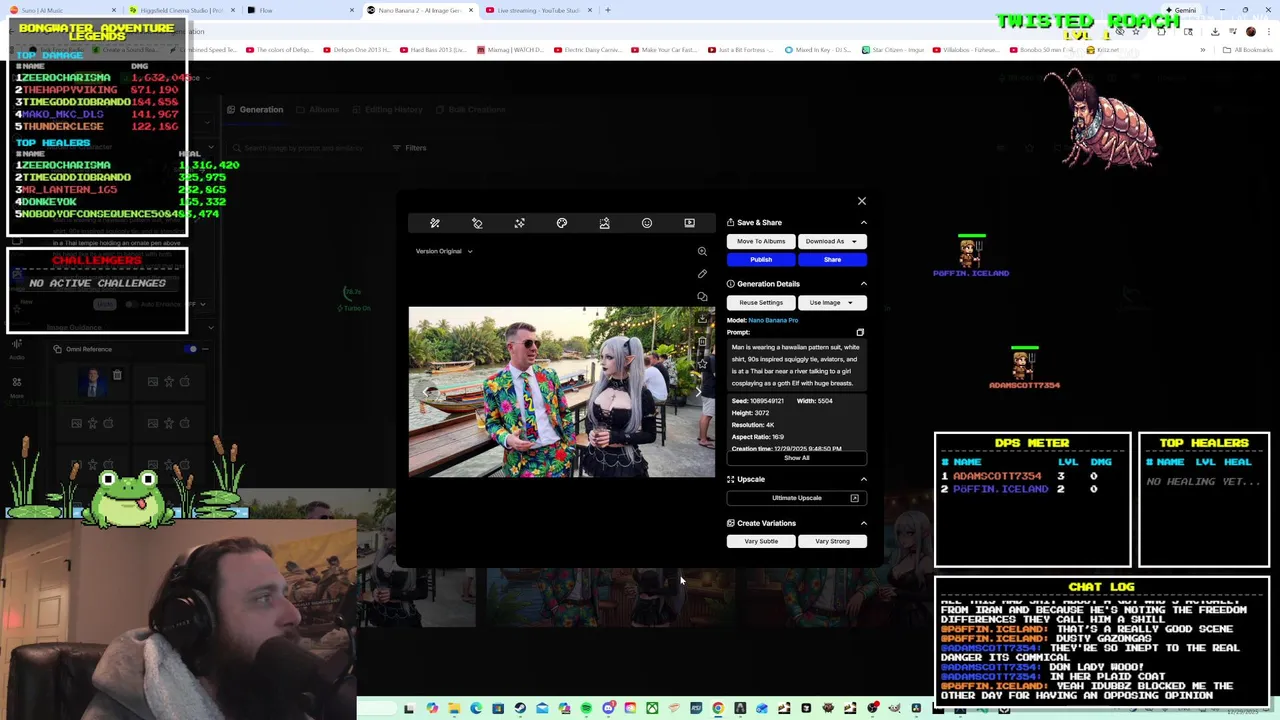
Task: Open the Star Citizen Imgur bookmark
Action: pos(893,49)
